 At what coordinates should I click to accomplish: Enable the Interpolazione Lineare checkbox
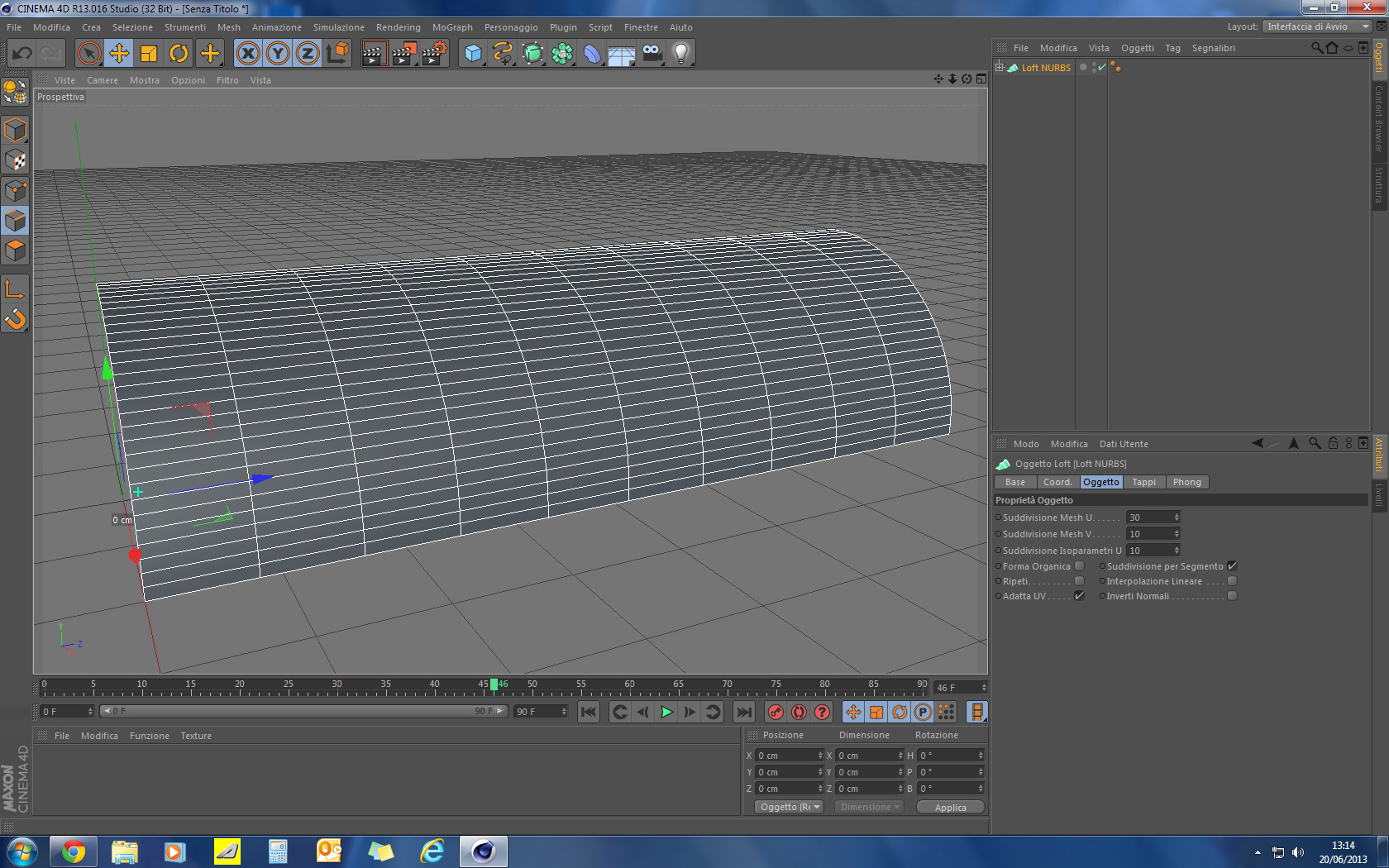click(1232, 581)
